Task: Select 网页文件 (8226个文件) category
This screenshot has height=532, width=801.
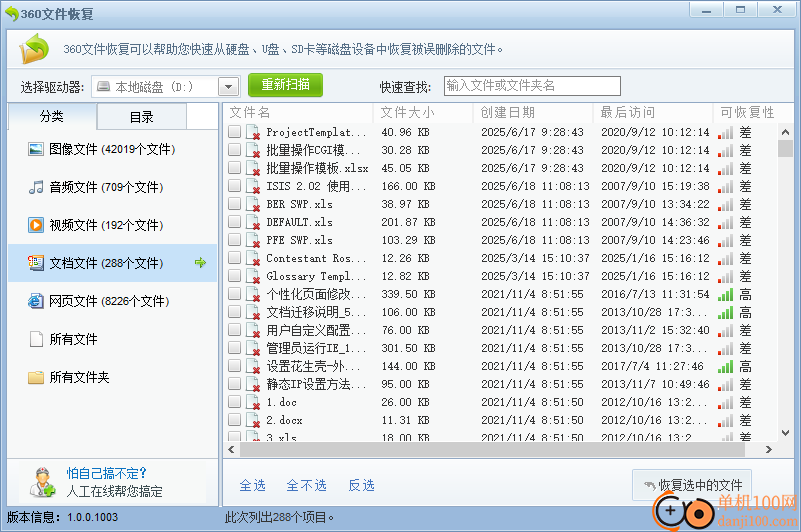Action: pos(112,301)
